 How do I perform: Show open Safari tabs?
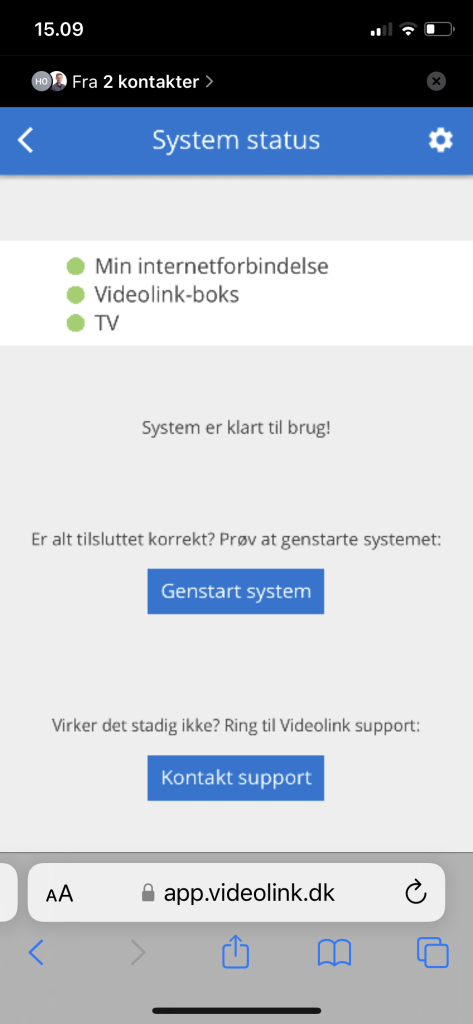[x=432, y=953]
